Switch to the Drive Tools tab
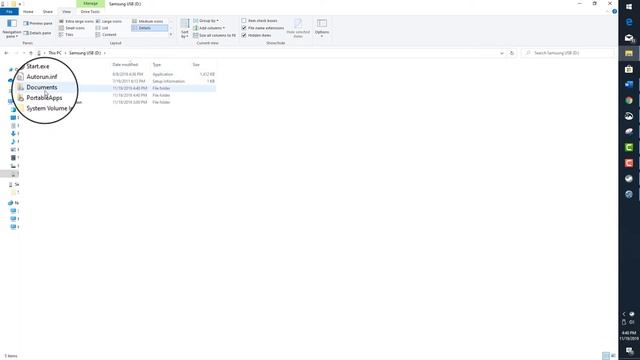Screen dimensions: 640x360 click(90, 11)
